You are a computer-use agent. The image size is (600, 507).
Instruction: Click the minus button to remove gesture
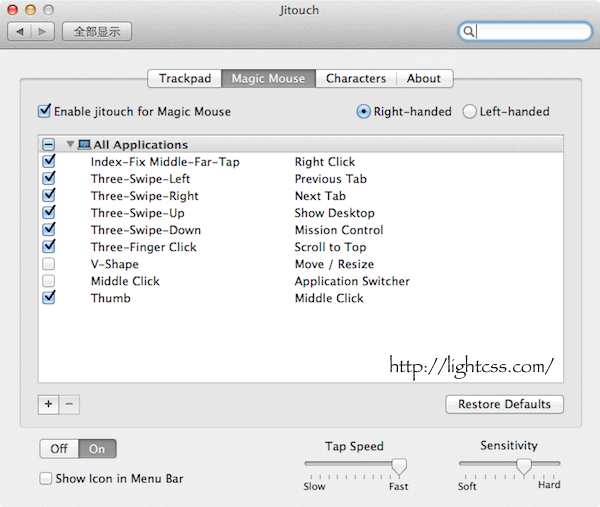[69, 404]
